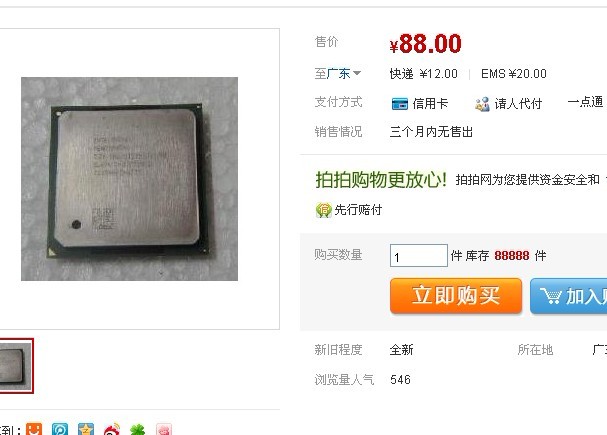Click the purchase quantity input field
This screenshot has width=607, height=435.
(419, 255)
